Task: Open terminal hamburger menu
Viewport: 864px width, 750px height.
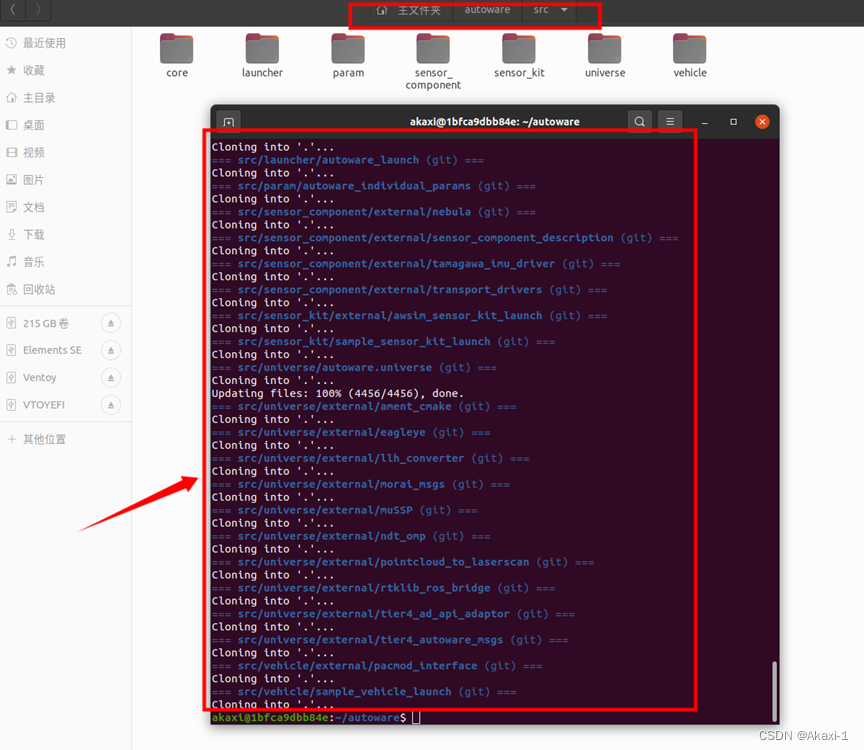Action: coord(670,121)
